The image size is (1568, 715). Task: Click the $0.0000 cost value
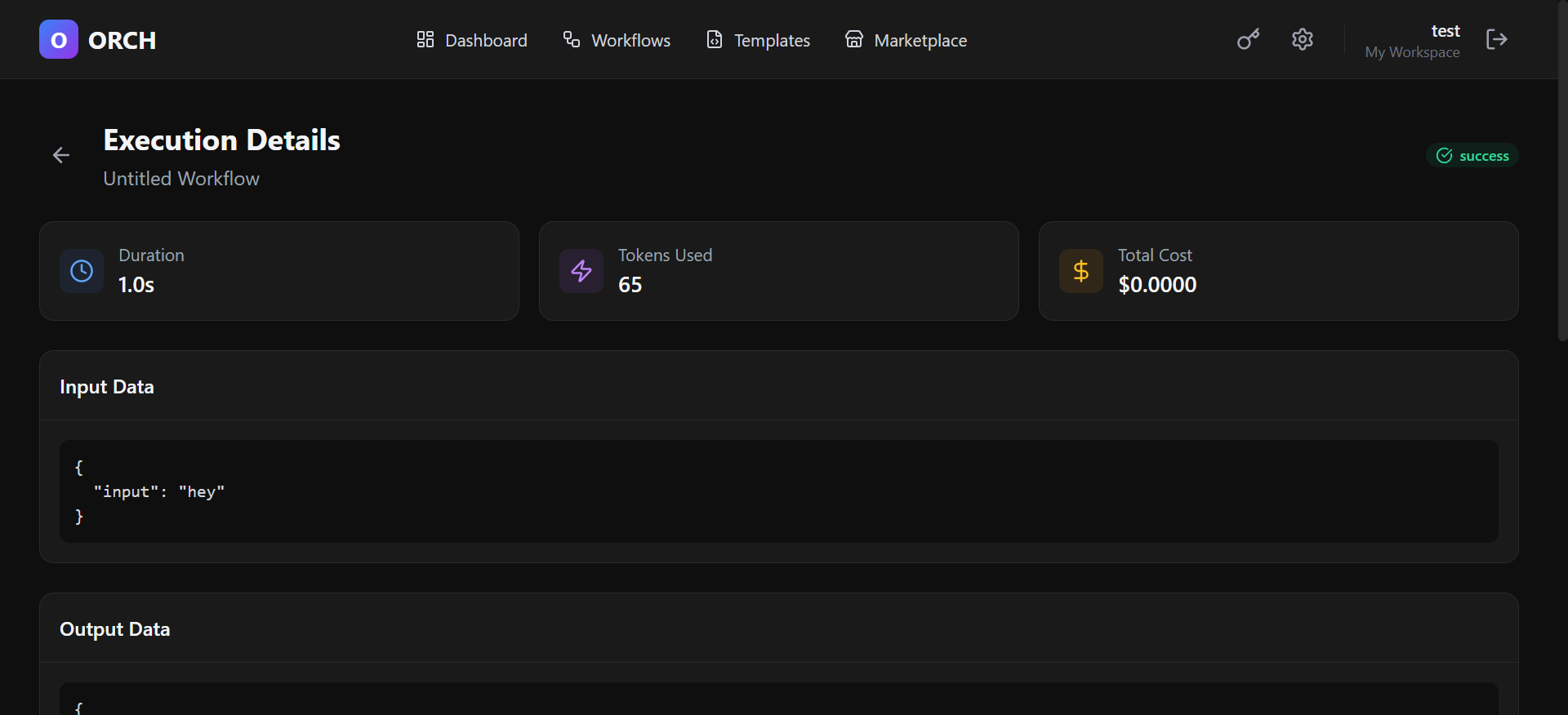(x=1157, y=285)
